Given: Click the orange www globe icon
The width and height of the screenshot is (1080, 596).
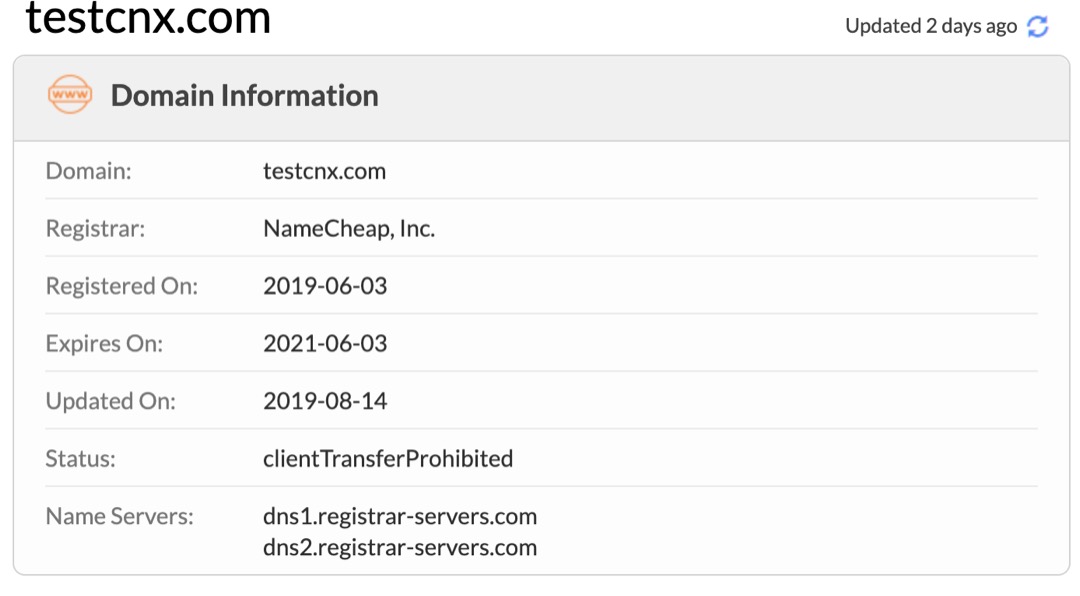Looking at the screenshot, I should click(x=70, y=94).
